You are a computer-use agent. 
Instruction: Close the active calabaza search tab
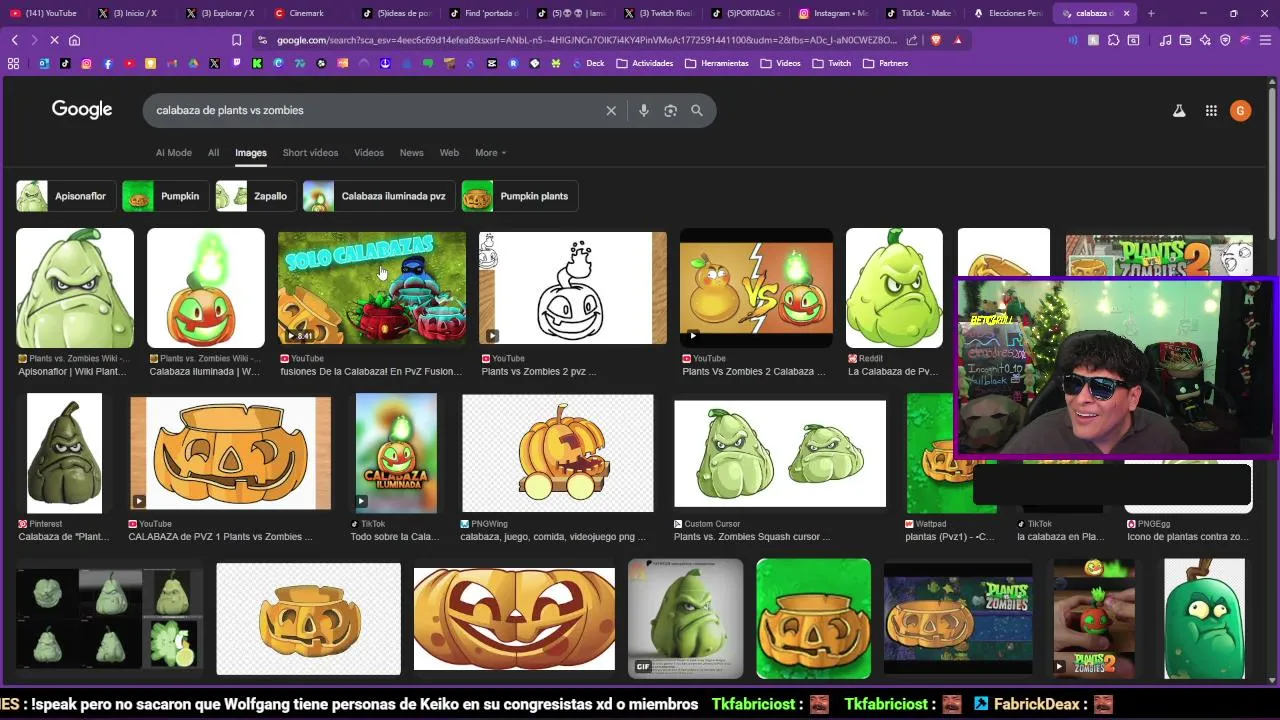click(1127, 13)
